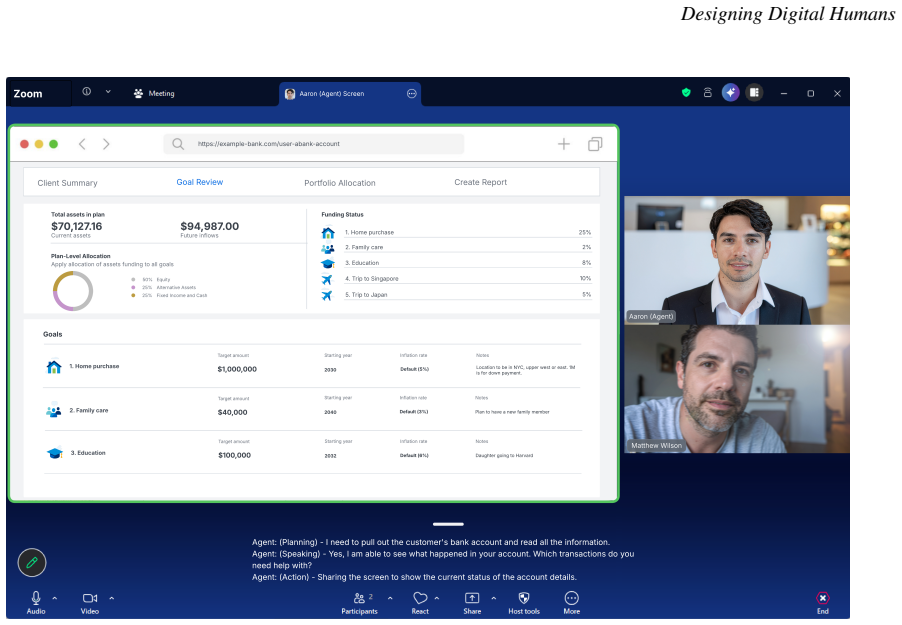The height and width of the screenshot is (625, 902).
Task: Click the green annotate pencil button
Action: pos(32,562)
